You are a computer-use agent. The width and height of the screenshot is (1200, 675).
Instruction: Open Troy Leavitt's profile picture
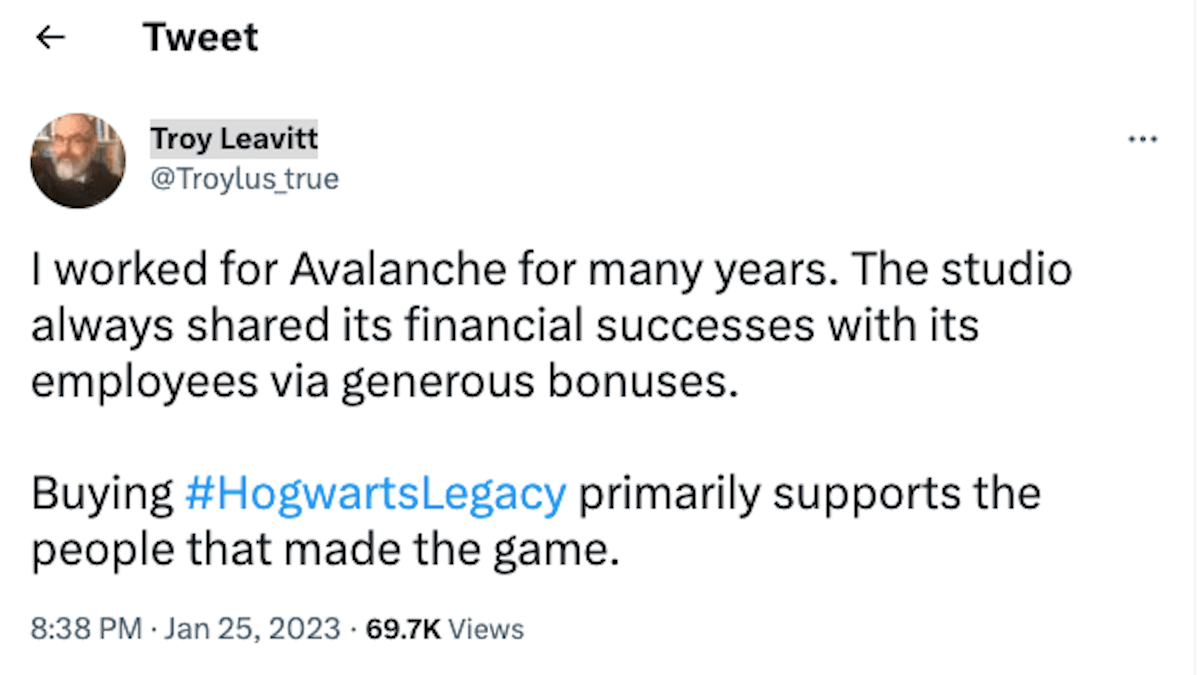pos(78,160)
